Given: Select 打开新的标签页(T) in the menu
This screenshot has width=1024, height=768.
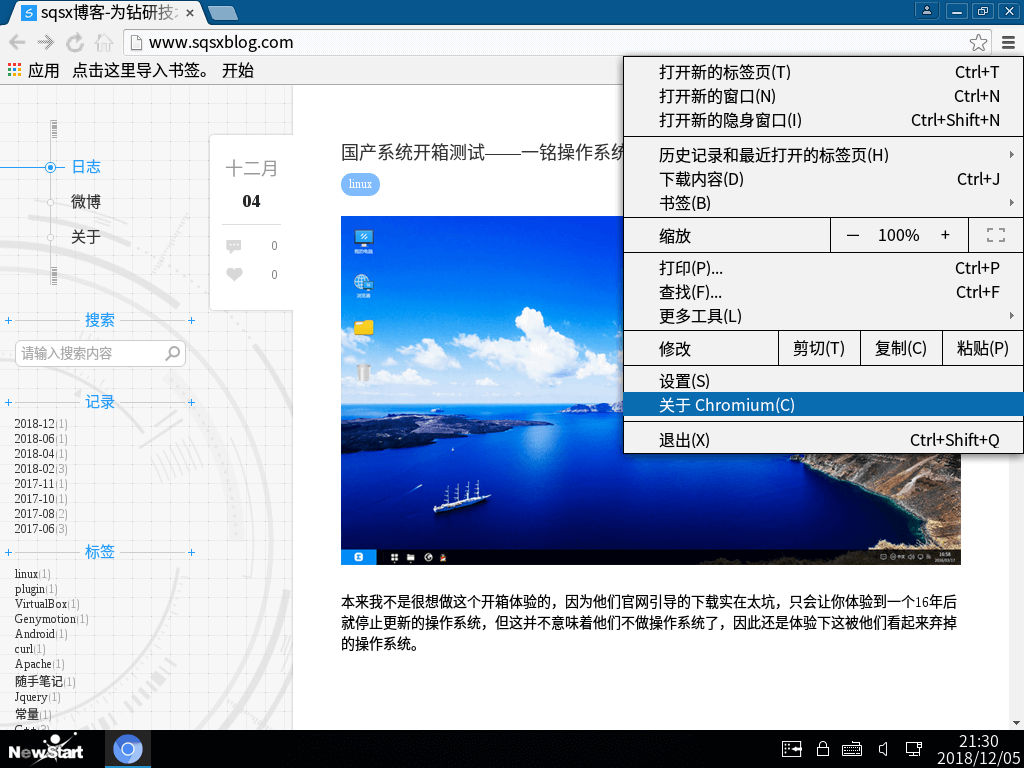Looking at the screenshot, I should point(823,72).
